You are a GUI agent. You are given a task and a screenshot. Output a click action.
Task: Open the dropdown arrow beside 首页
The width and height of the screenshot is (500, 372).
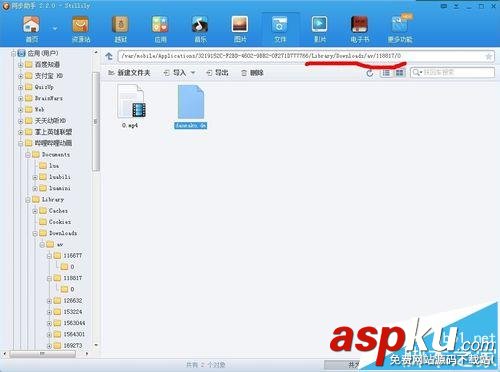[55, 29]
